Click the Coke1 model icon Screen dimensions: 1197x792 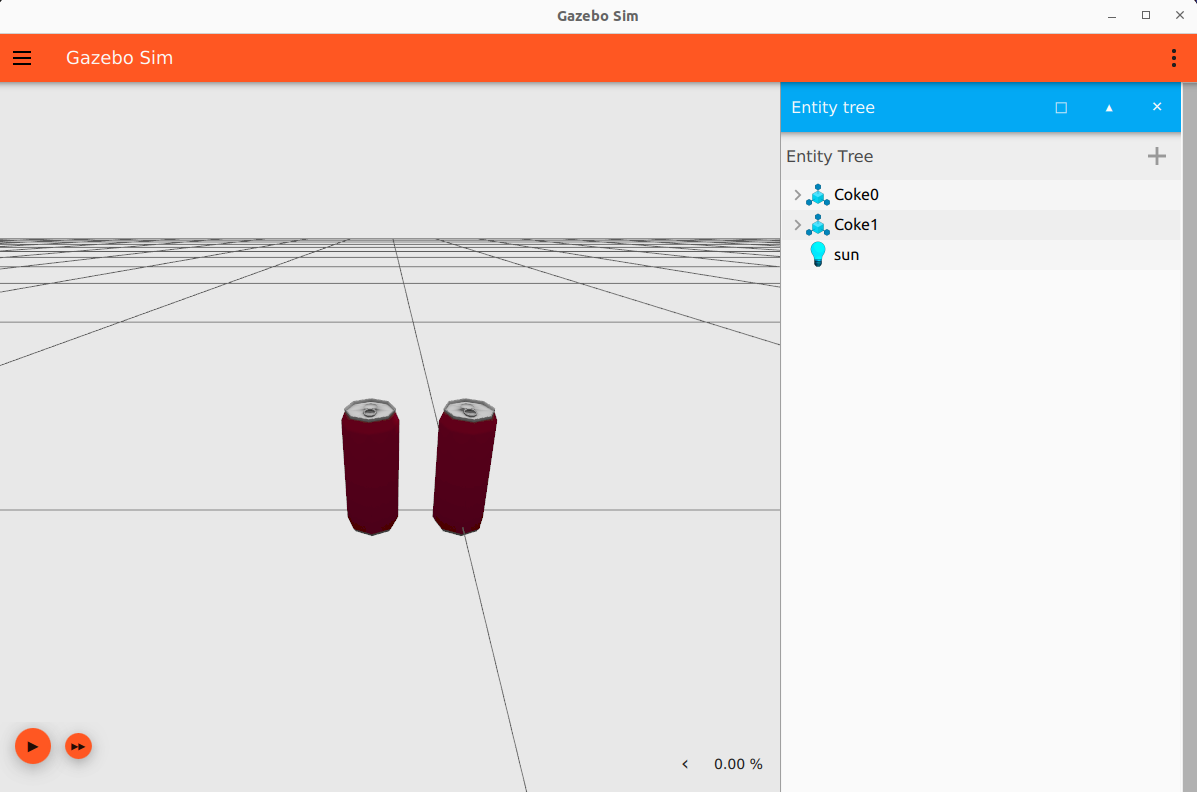(817, 225)
